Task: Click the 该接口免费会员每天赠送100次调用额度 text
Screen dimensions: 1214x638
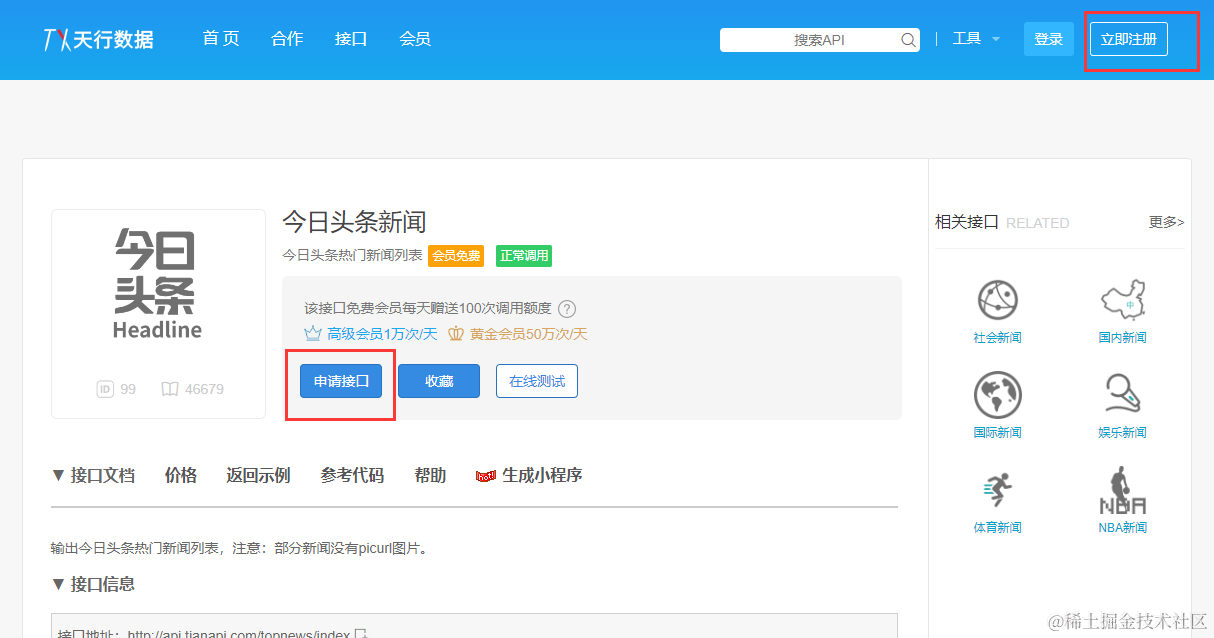Action: point(428,308)
